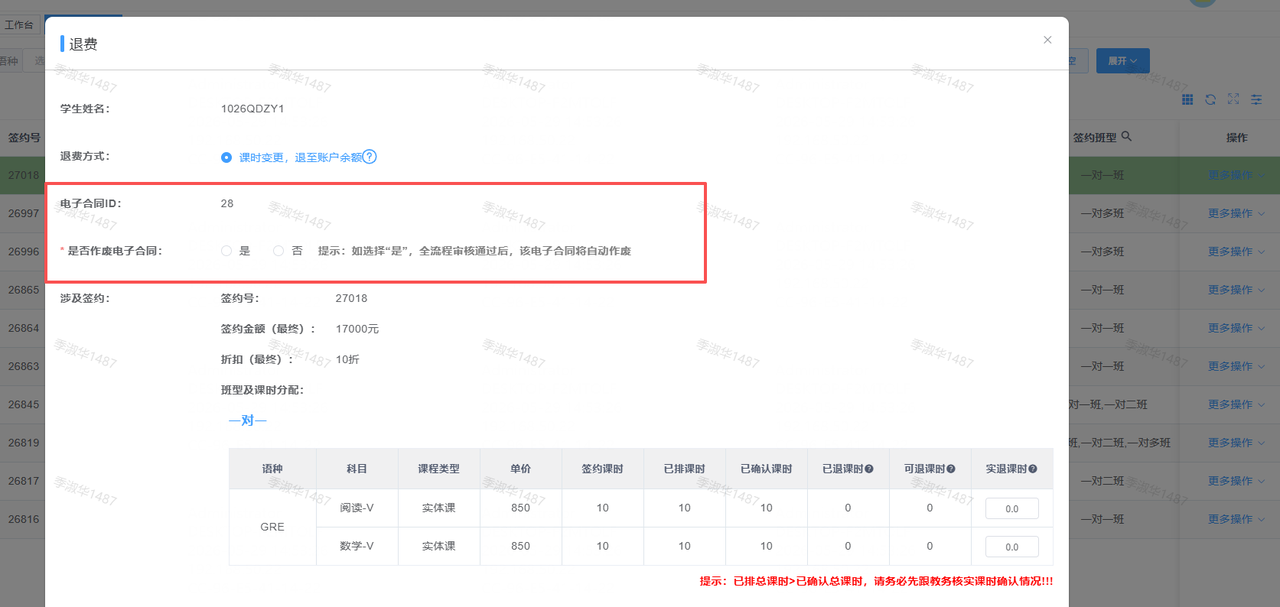Open 更多操作 dropdown for row 26816

click(1236, 519)
